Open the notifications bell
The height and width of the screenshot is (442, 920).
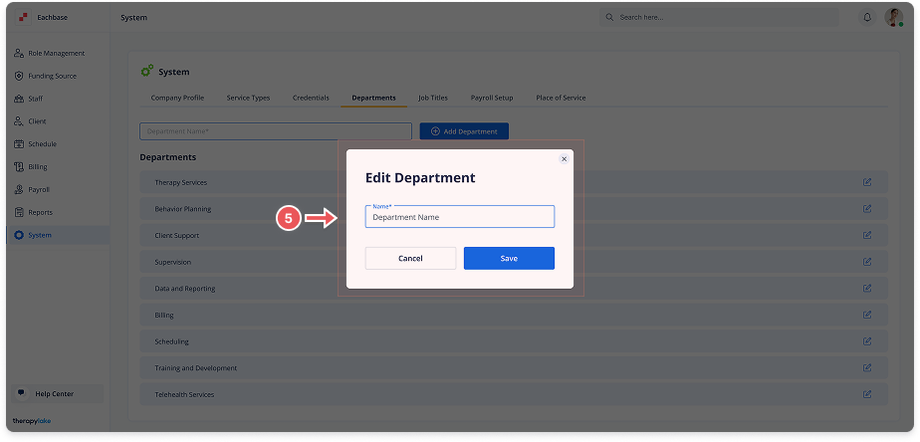point(867,18)
